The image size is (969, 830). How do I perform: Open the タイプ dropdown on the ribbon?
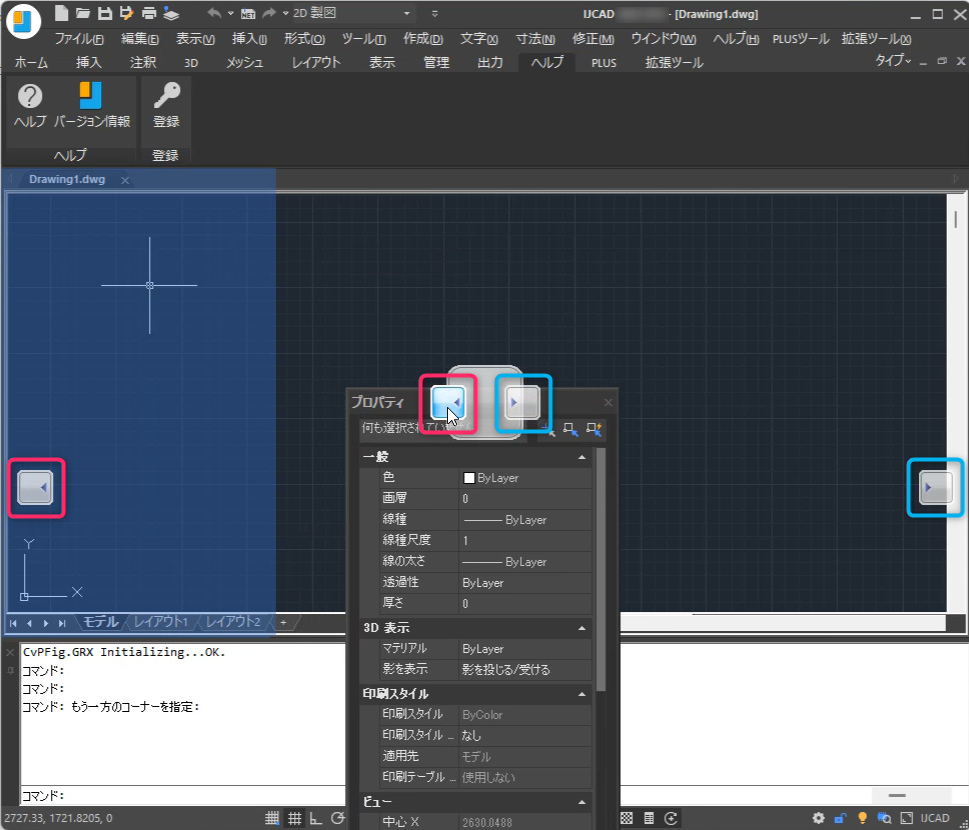892,61
